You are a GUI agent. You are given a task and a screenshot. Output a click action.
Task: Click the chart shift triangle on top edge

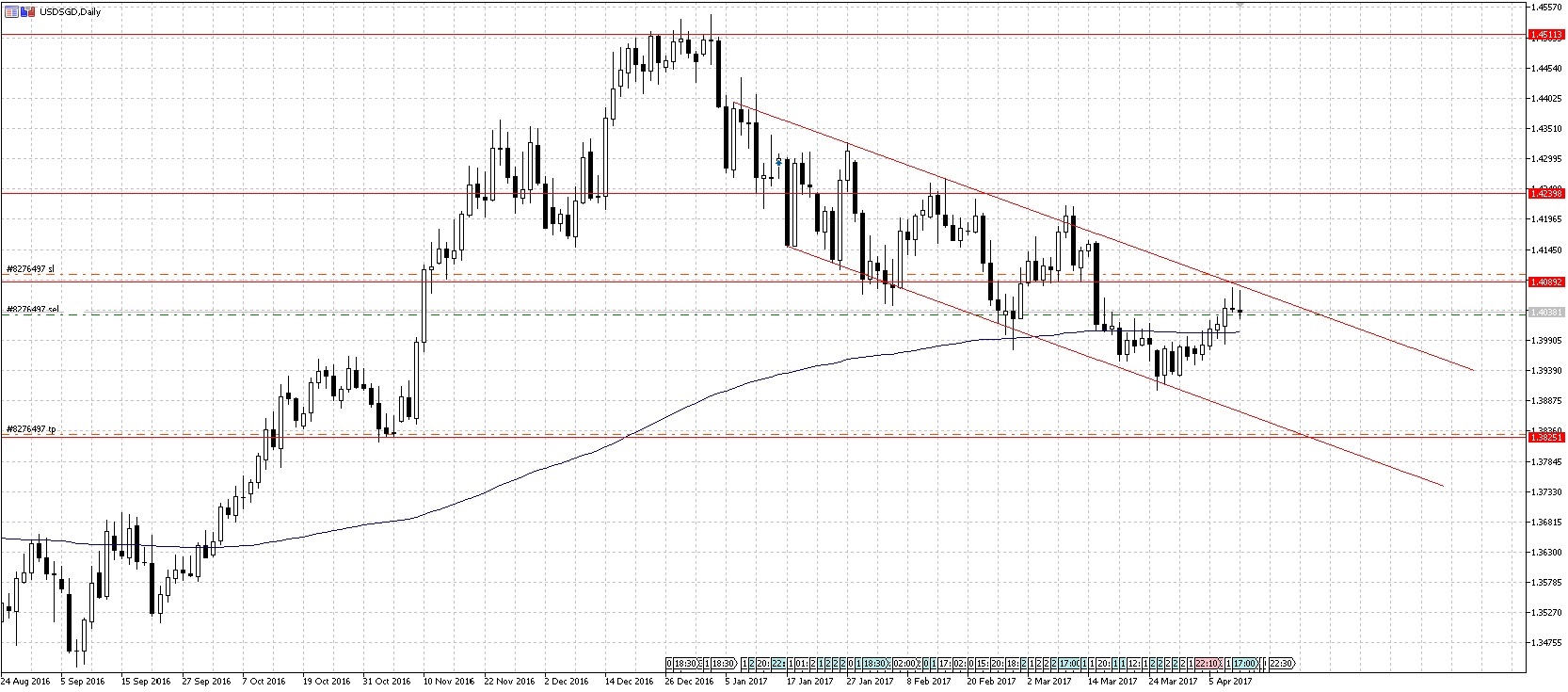click(1241, 5)
